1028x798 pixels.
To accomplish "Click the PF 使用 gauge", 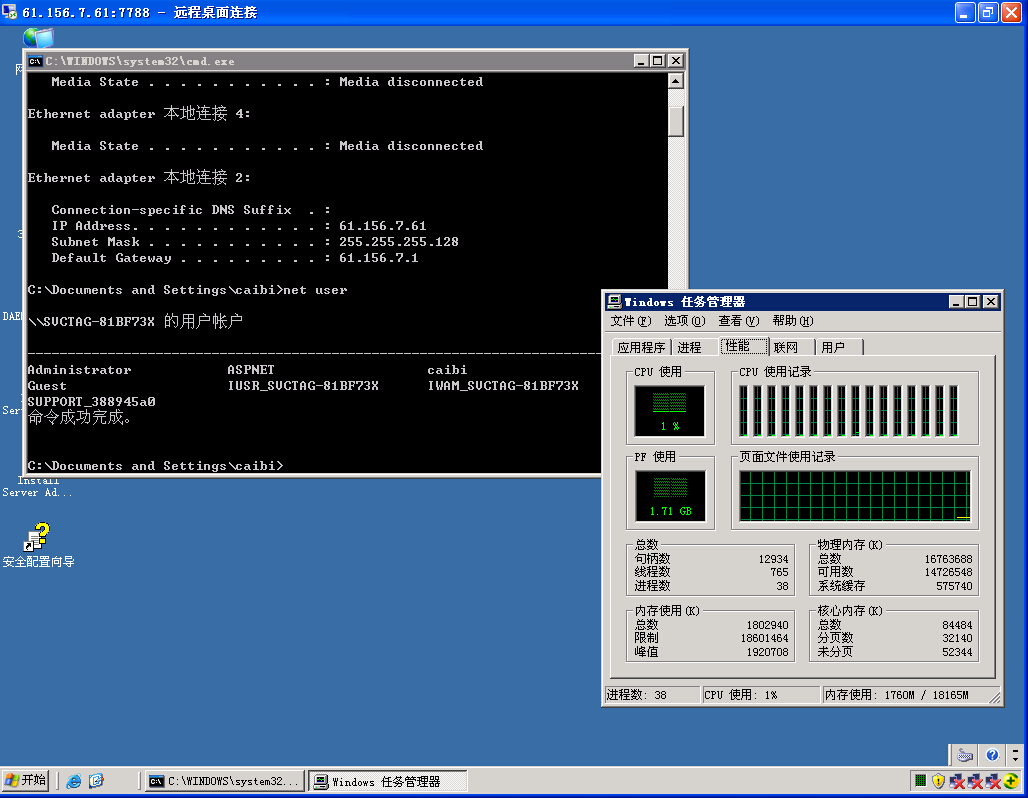I will point(669,496).
